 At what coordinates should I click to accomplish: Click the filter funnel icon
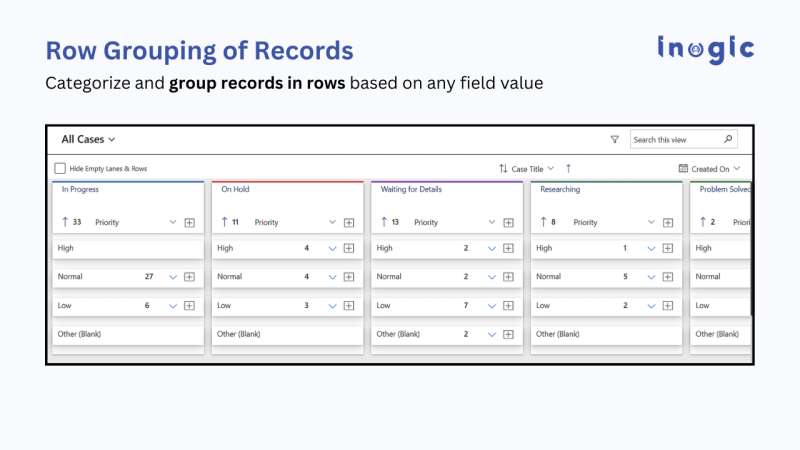click(x=615, y=140)
